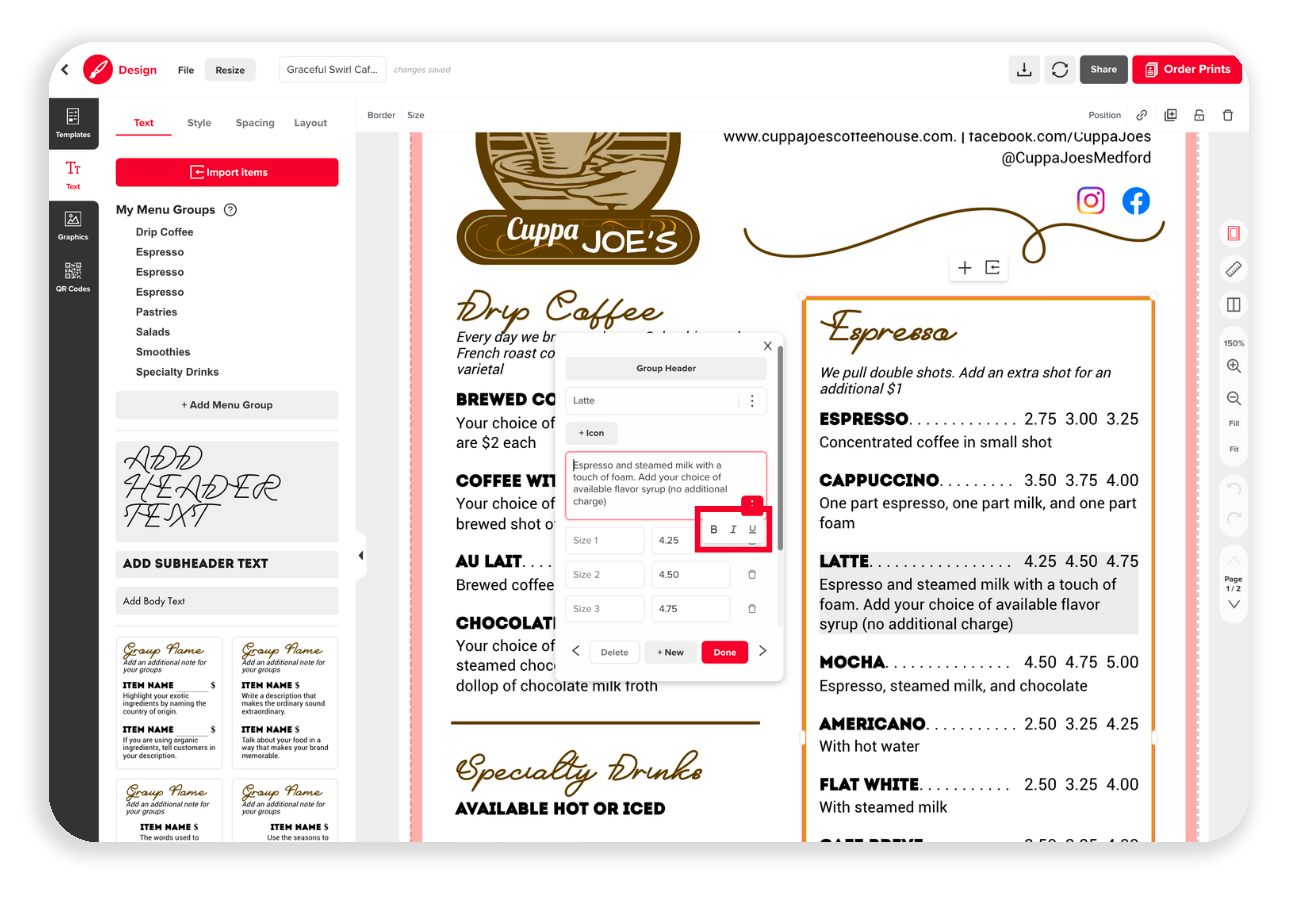Image resolution: width=1300 pixels, height=900 pixels.
Task: Open the Graphics sidebar panel
Action: point(73,225)
